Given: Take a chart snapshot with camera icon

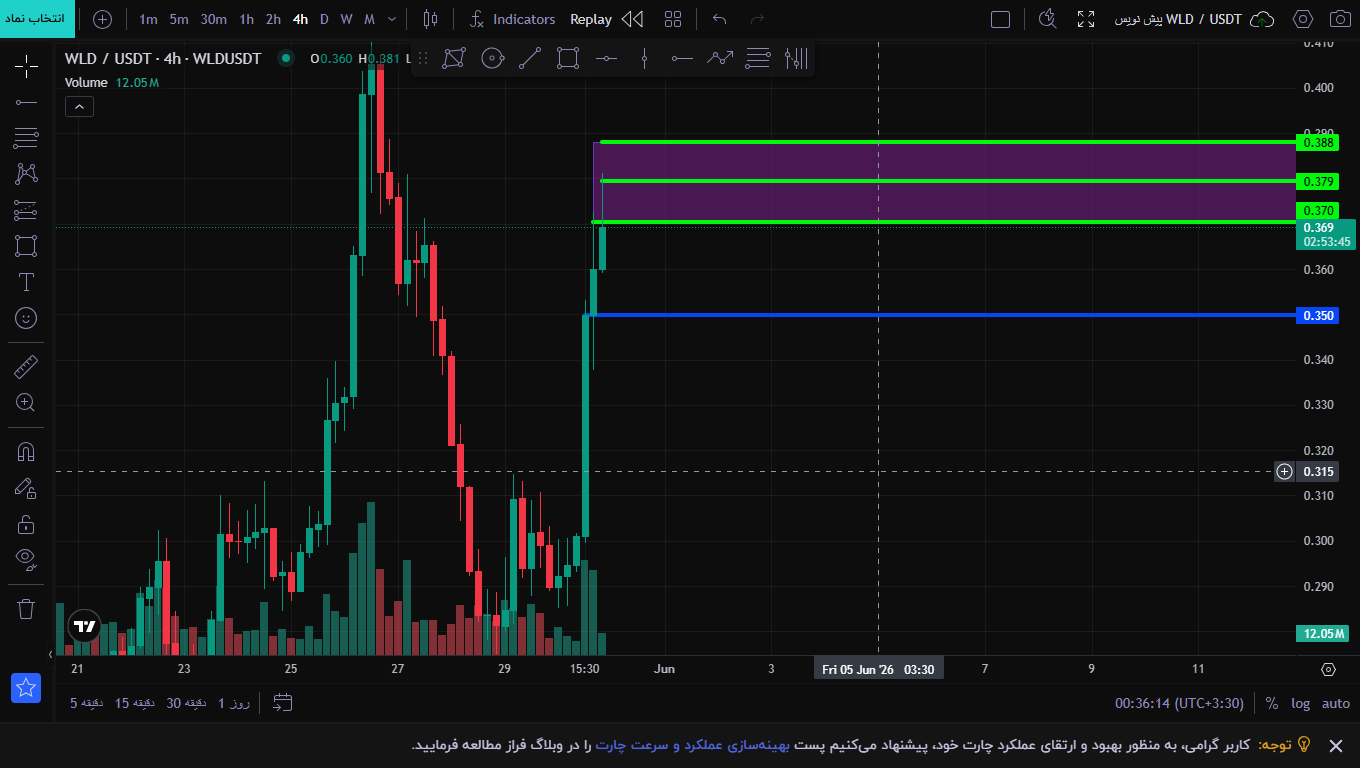Looking at the screenshot, I should point(1339,19).
